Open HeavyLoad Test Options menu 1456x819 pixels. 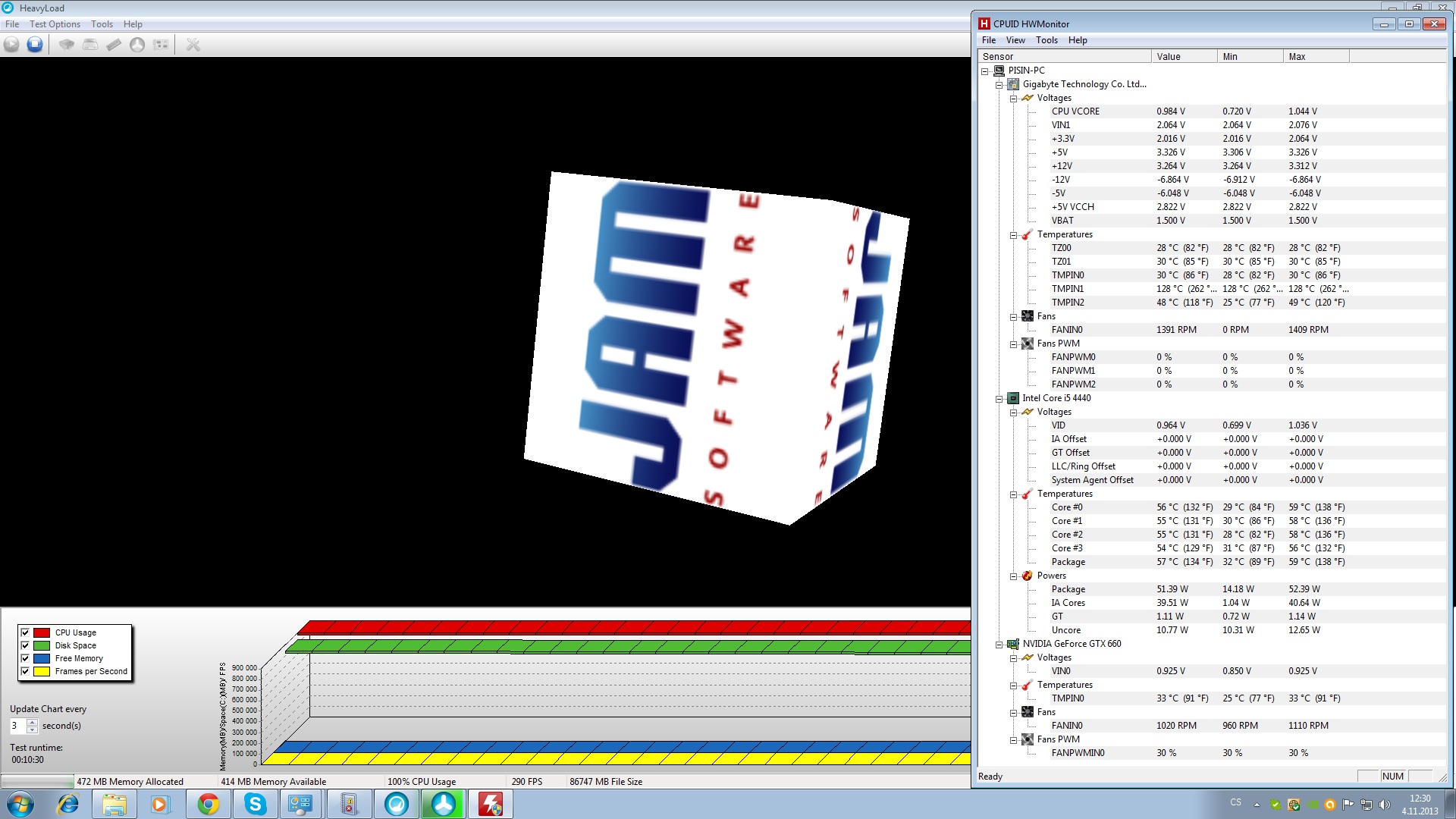(x=55, y=24)
